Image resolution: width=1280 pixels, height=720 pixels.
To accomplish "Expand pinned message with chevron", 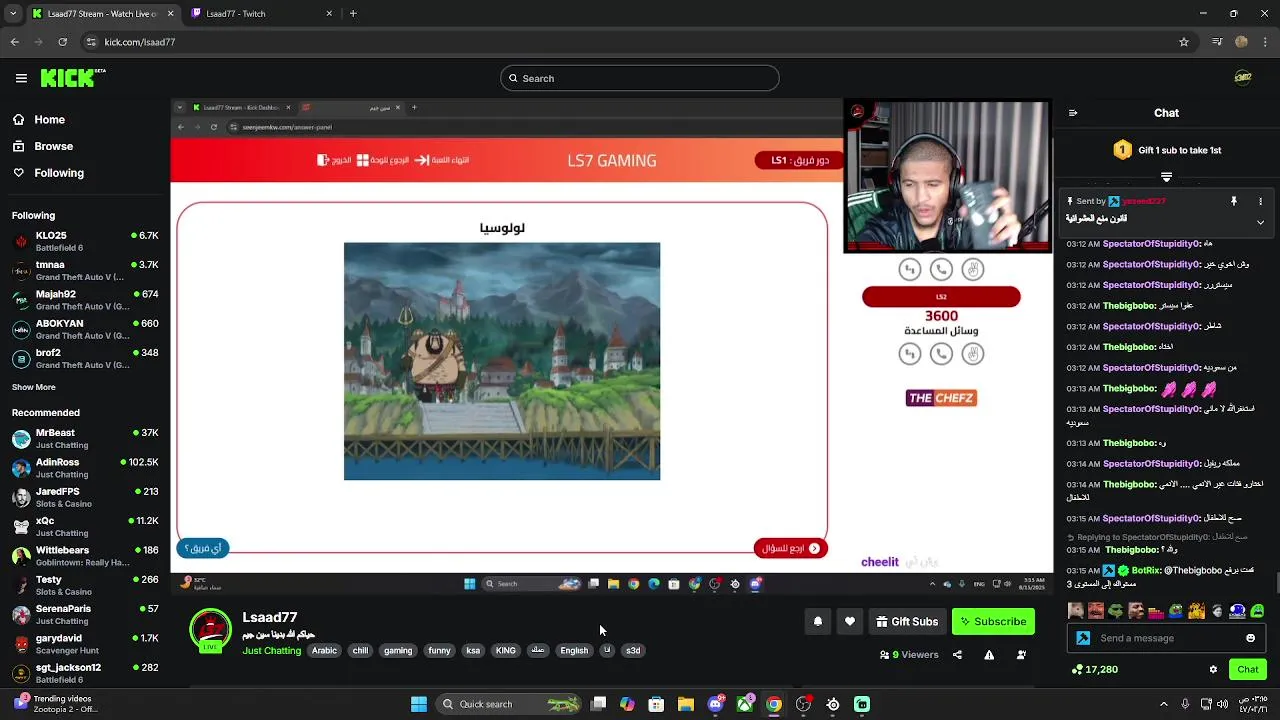I will (x=1260, y=222).
